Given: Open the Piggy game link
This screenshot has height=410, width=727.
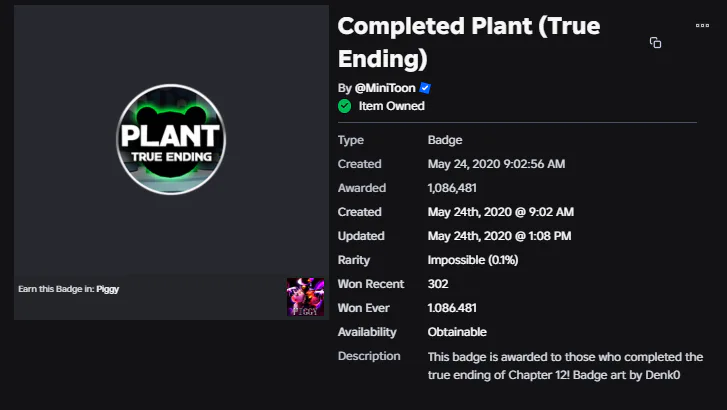Looking at the screenshot, I should click(x=109, y=289).
